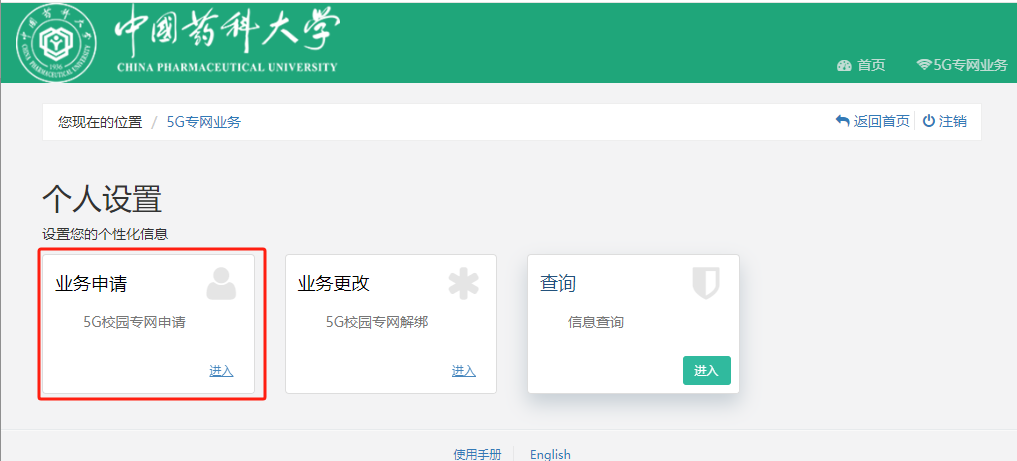This screenshot has height=461, width=1017.
Task: Go back via the 返回首页 text link
Action: coord(881,121)
